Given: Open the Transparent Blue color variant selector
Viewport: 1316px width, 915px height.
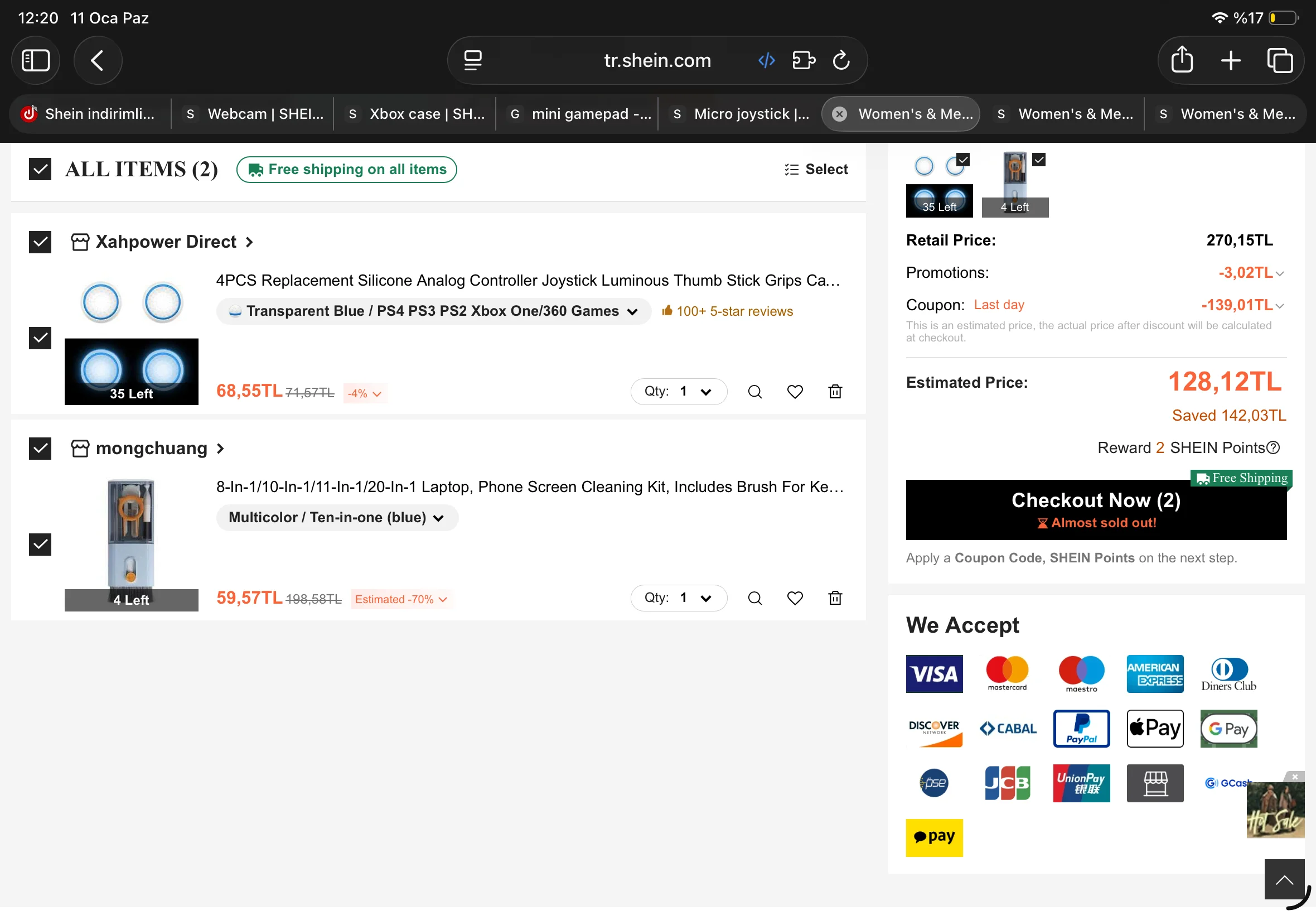Looking at the screenshot, I should tap(433, 311).
